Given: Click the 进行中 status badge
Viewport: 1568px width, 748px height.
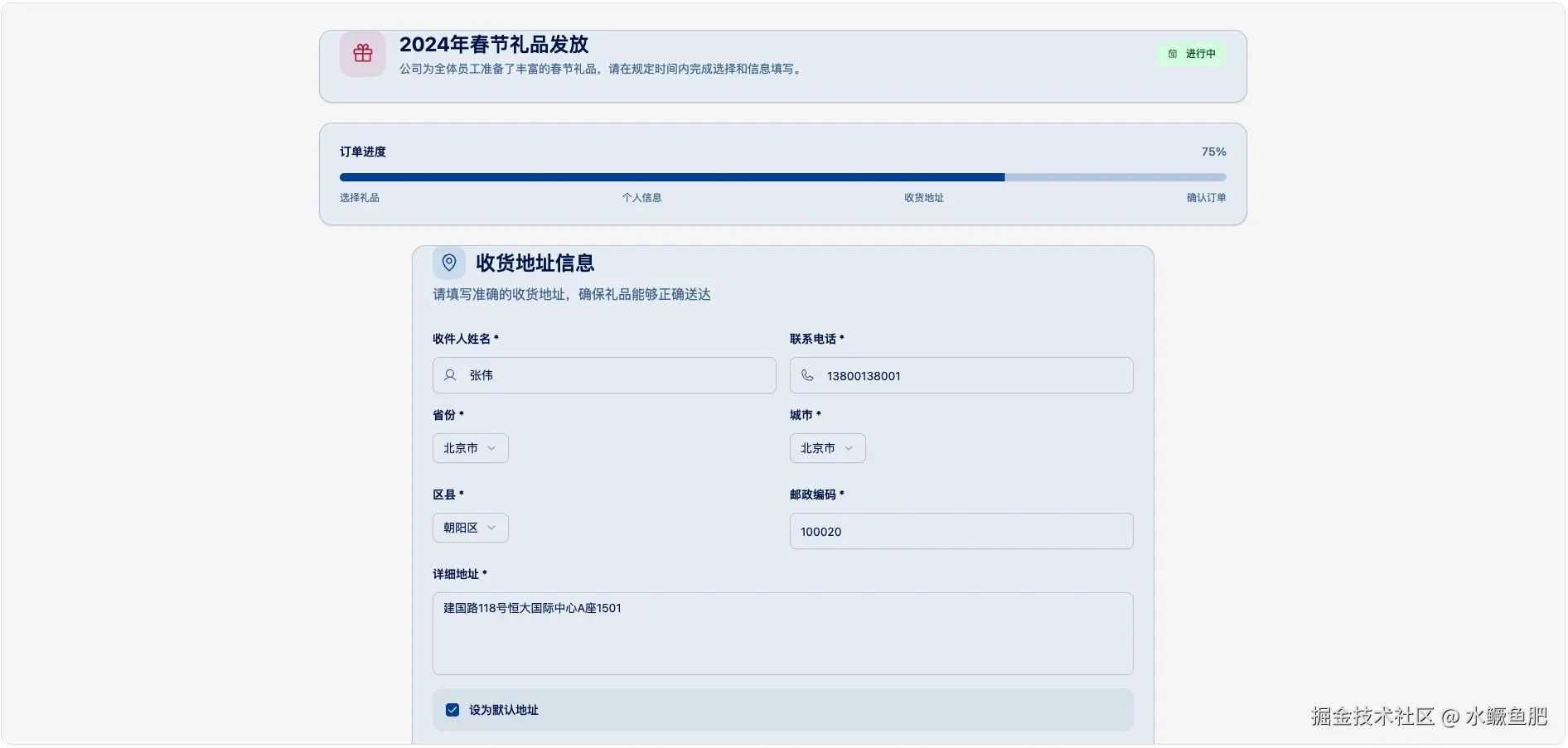Looking at the screenshot, I should 1191,54.
